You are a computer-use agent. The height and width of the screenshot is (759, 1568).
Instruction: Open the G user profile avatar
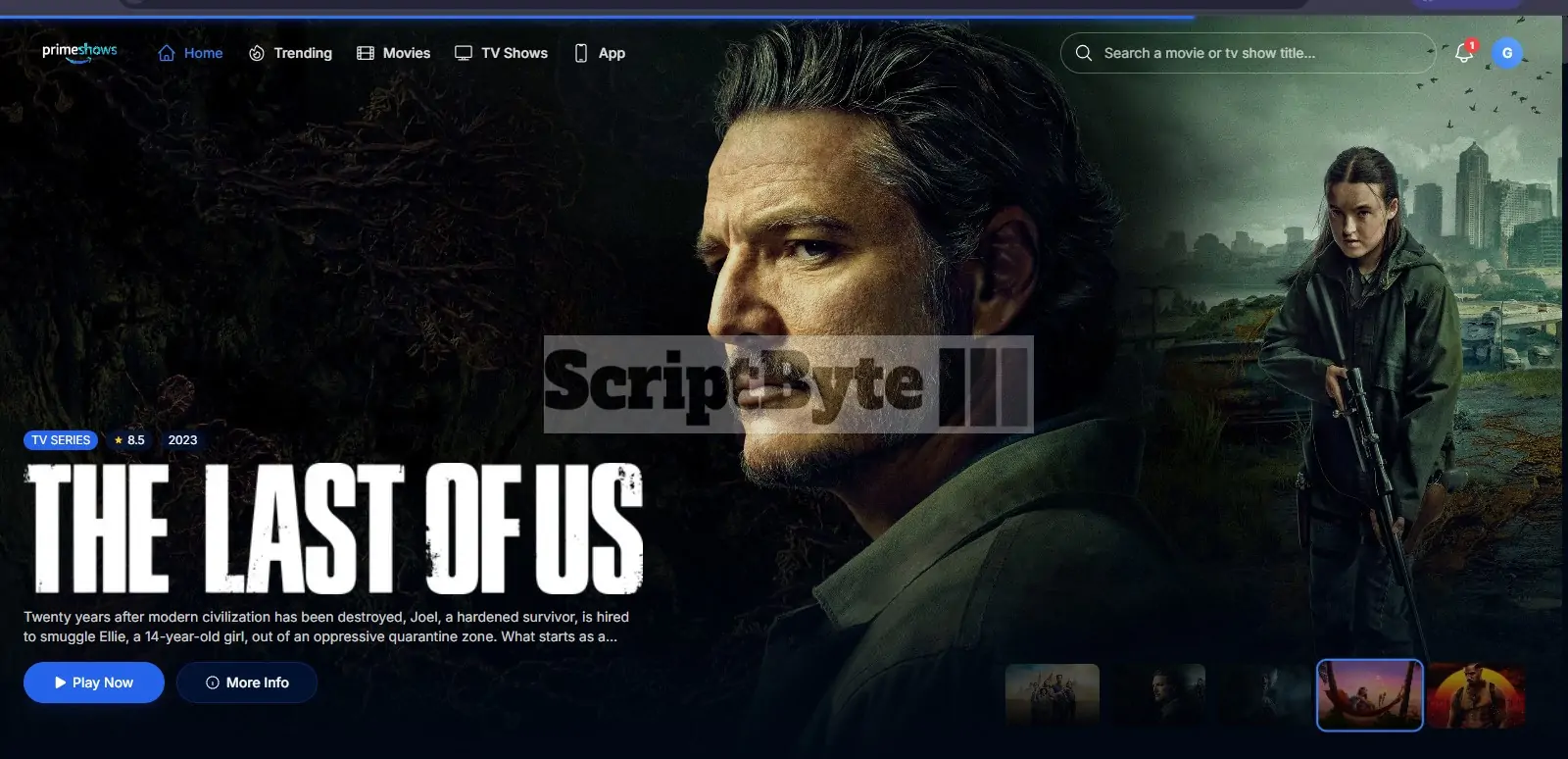[x=1507, y=53]
